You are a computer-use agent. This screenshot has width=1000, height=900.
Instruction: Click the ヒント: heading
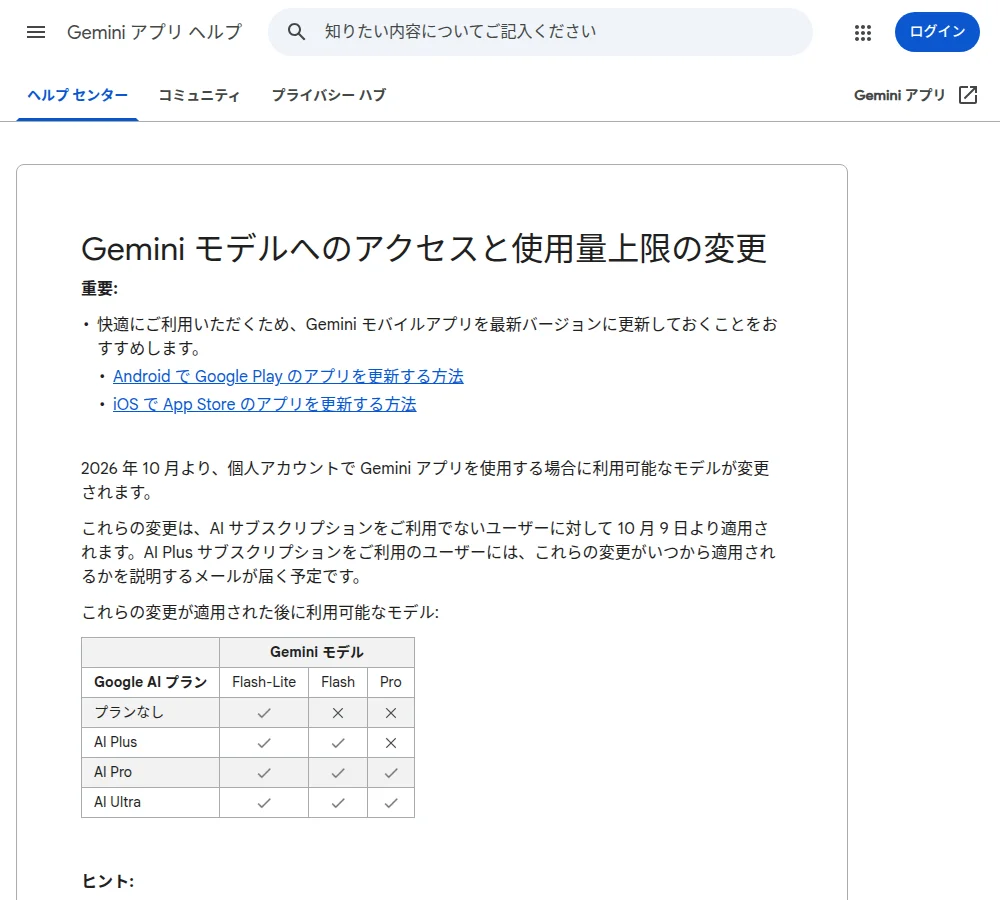[108, 882]
